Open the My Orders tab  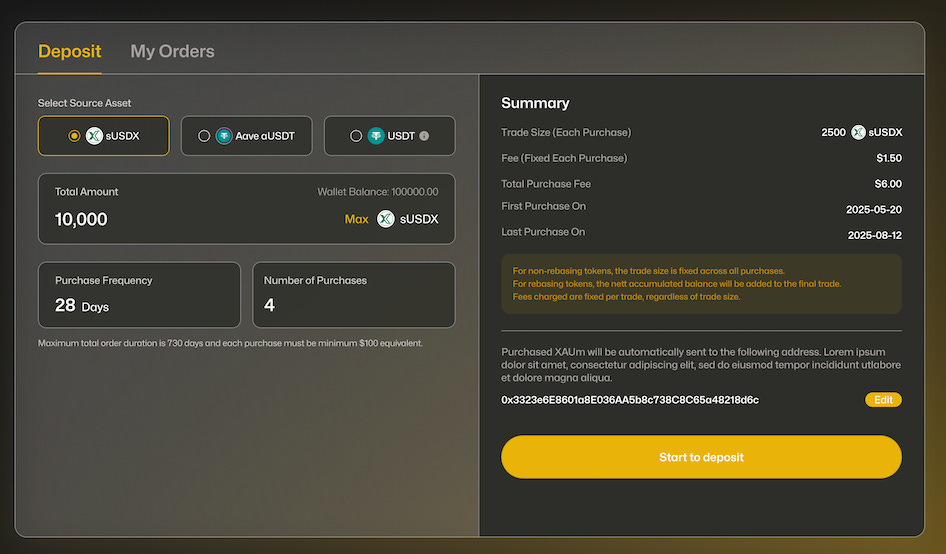click(x=173, y=52)
